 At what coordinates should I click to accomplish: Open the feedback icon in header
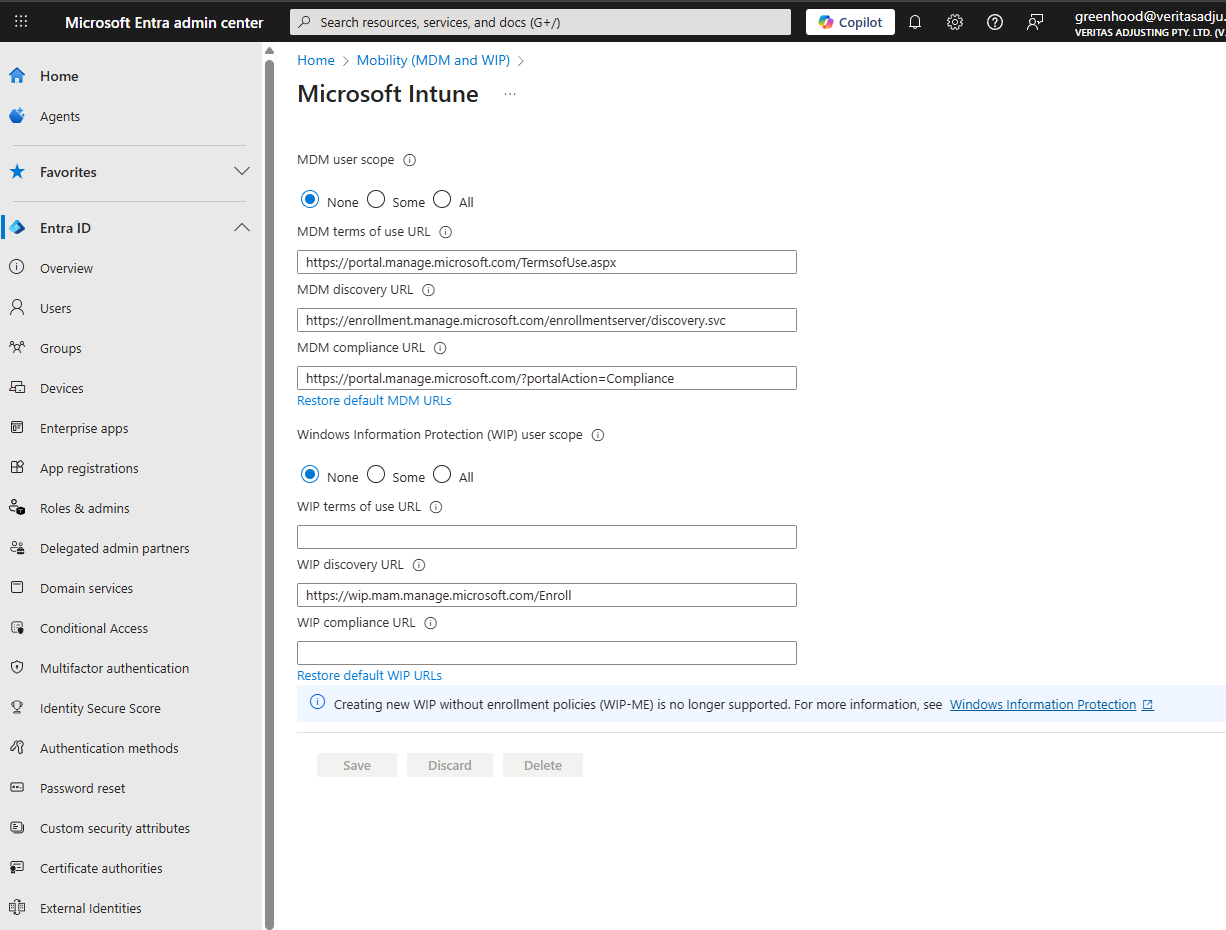1035,22
